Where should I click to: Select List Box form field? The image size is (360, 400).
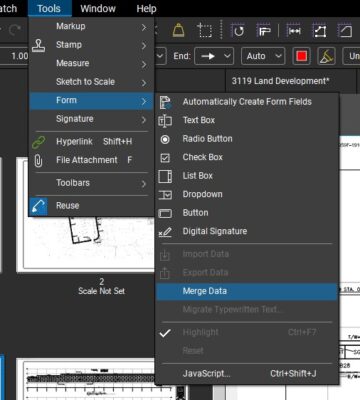click(247, 176)
